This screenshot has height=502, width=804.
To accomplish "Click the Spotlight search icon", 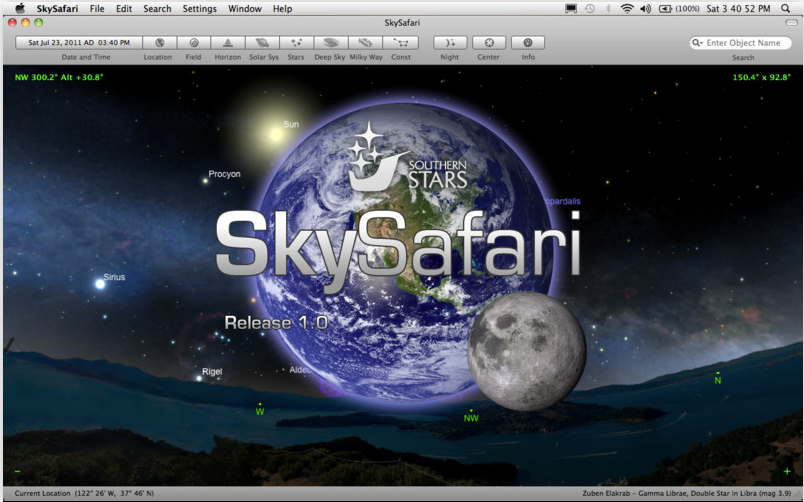I will 786,9.
